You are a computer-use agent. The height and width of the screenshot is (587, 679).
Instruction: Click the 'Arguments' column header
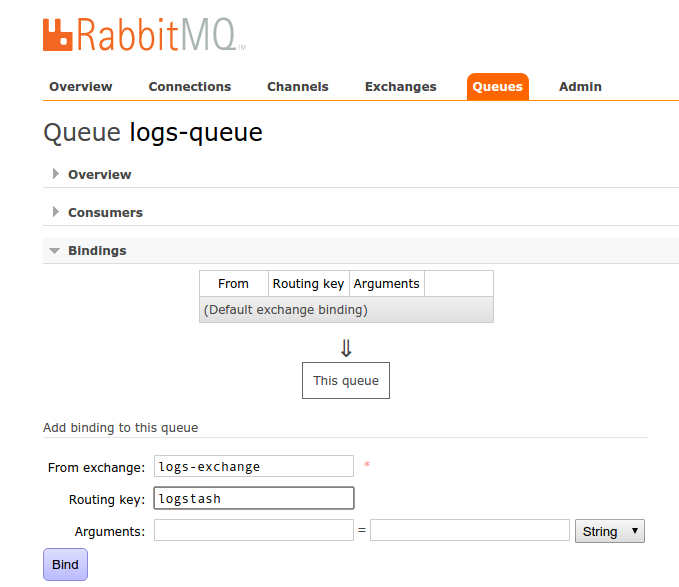point(386,284)
